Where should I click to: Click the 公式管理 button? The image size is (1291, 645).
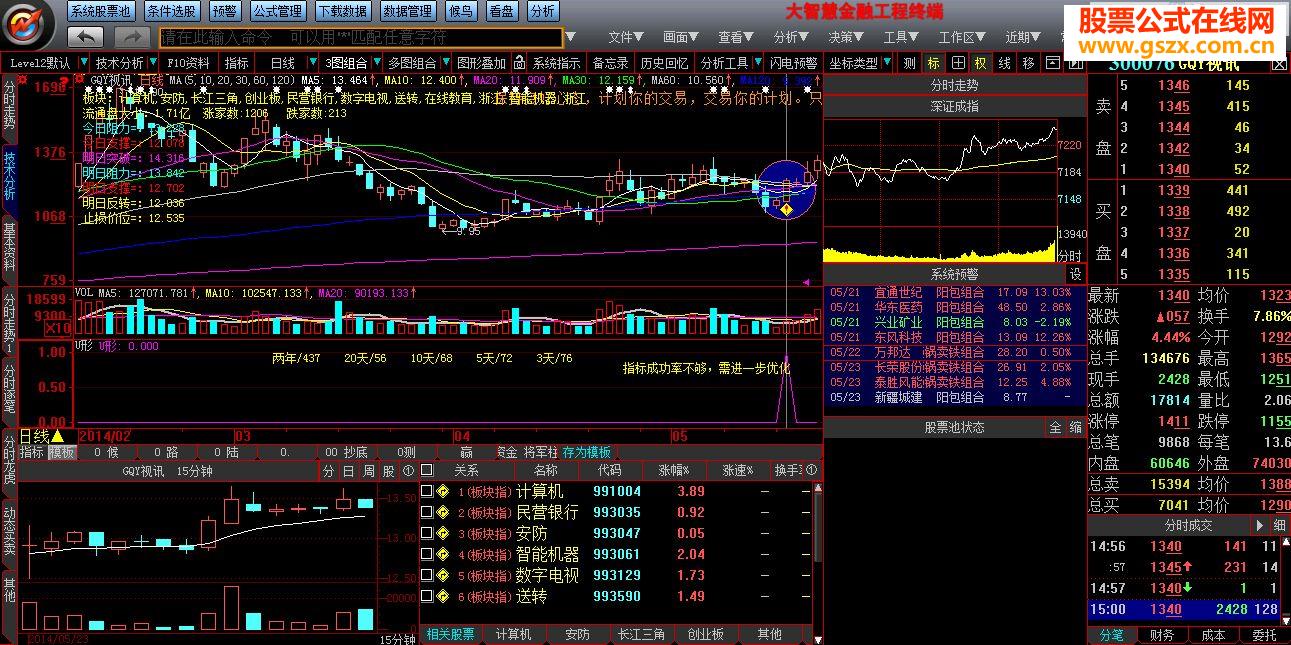277,11
